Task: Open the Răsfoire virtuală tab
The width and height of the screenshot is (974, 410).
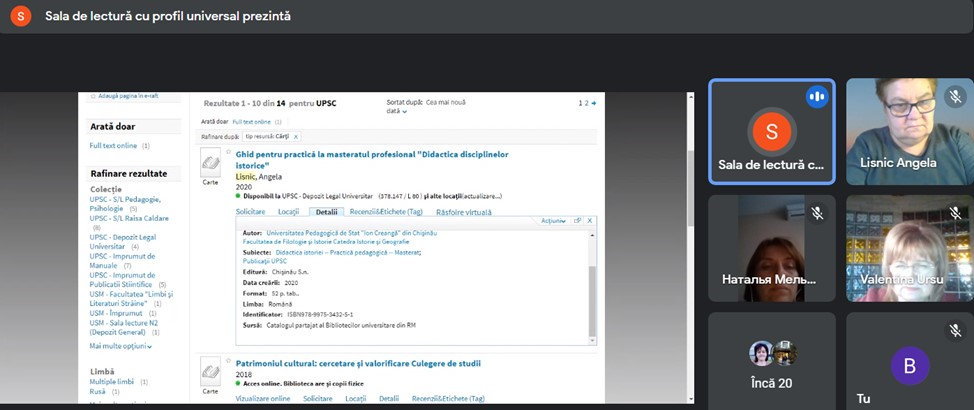Action: [463, 212]
